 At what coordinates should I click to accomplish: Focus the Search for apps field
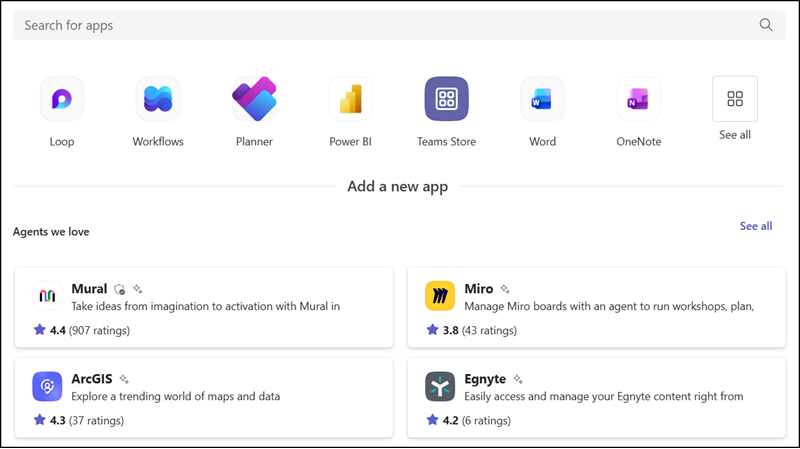tap(399, 25)
